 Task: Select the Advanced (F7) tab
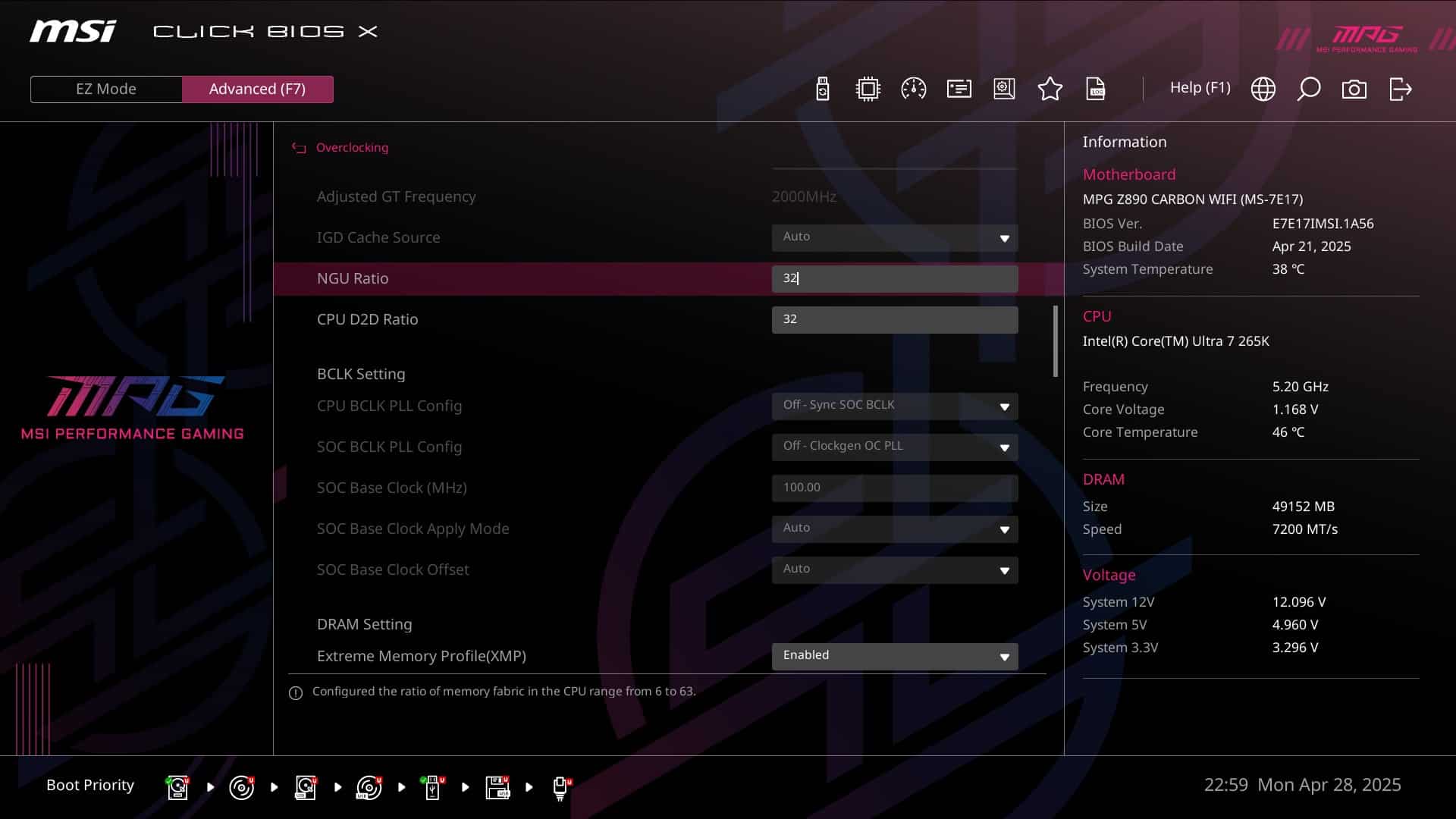(x=258, y=89)
